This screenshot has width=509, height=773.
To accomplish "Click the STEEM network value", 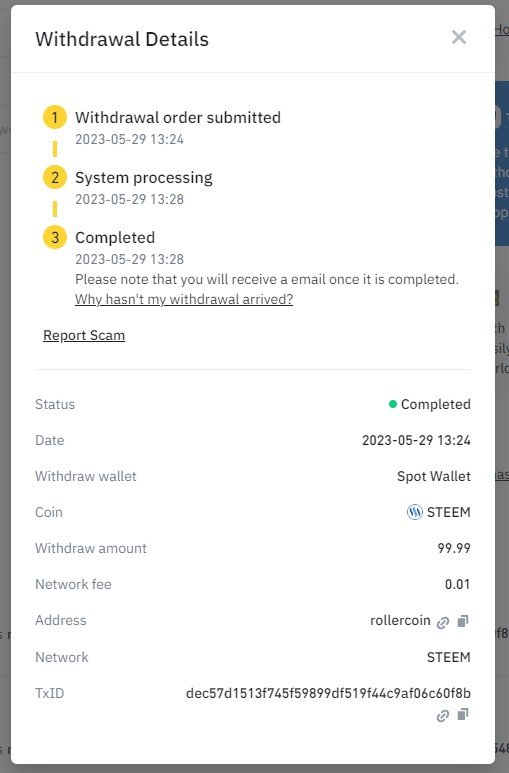I will [x=449, y=657].
